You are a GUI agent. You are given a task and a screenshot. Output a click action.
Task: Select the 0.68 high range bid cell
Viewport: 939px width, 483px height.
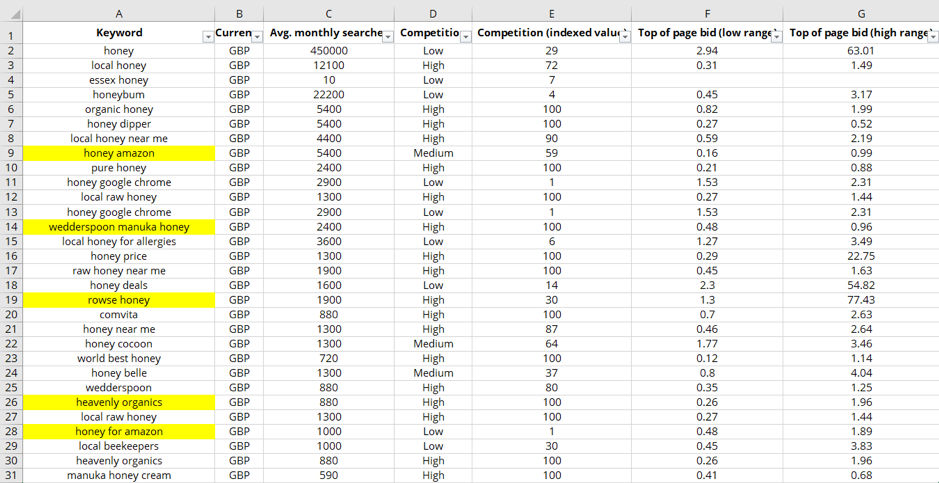pyautogui.click(x=861, y=475)
